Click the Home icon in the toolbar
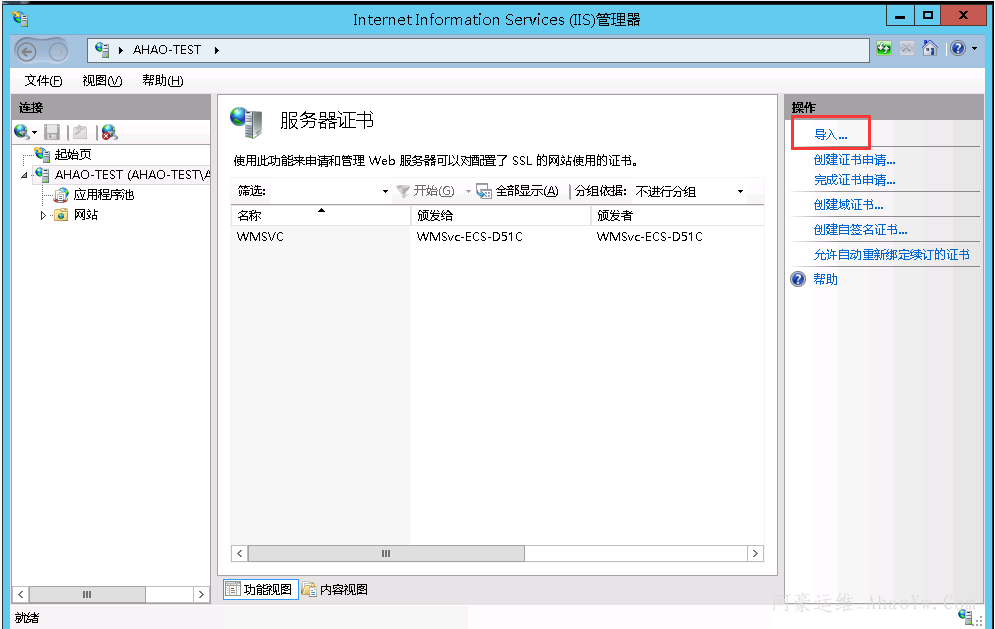Image resolution: width=995 pixels, height=629 pixels. (929, 49)
